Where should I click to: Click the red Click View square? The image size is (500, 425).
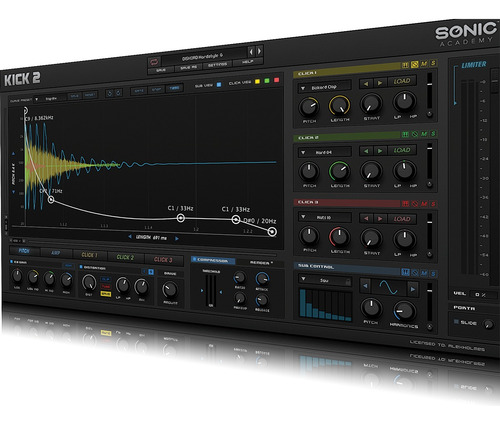click(x=276, y=80)
